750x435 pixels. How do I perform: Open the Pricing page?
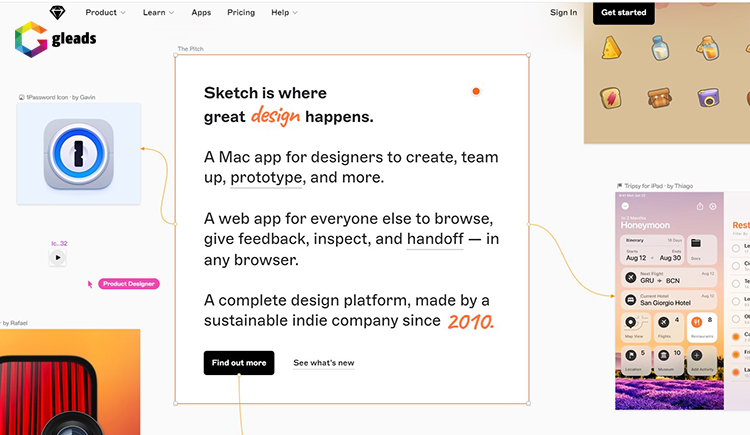[240, 13]
